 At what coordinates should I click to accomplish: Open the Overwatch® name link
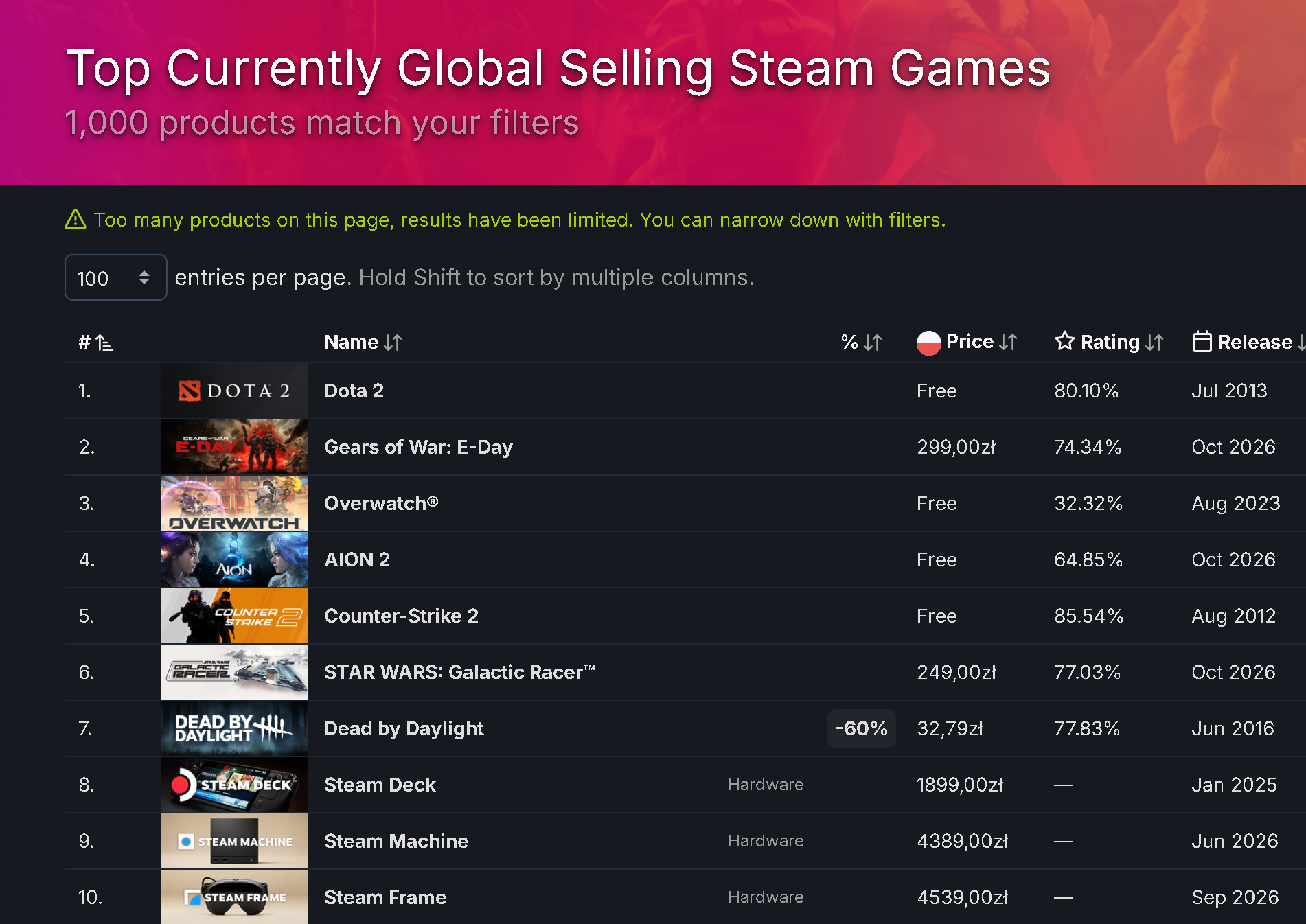coord(381,503)
